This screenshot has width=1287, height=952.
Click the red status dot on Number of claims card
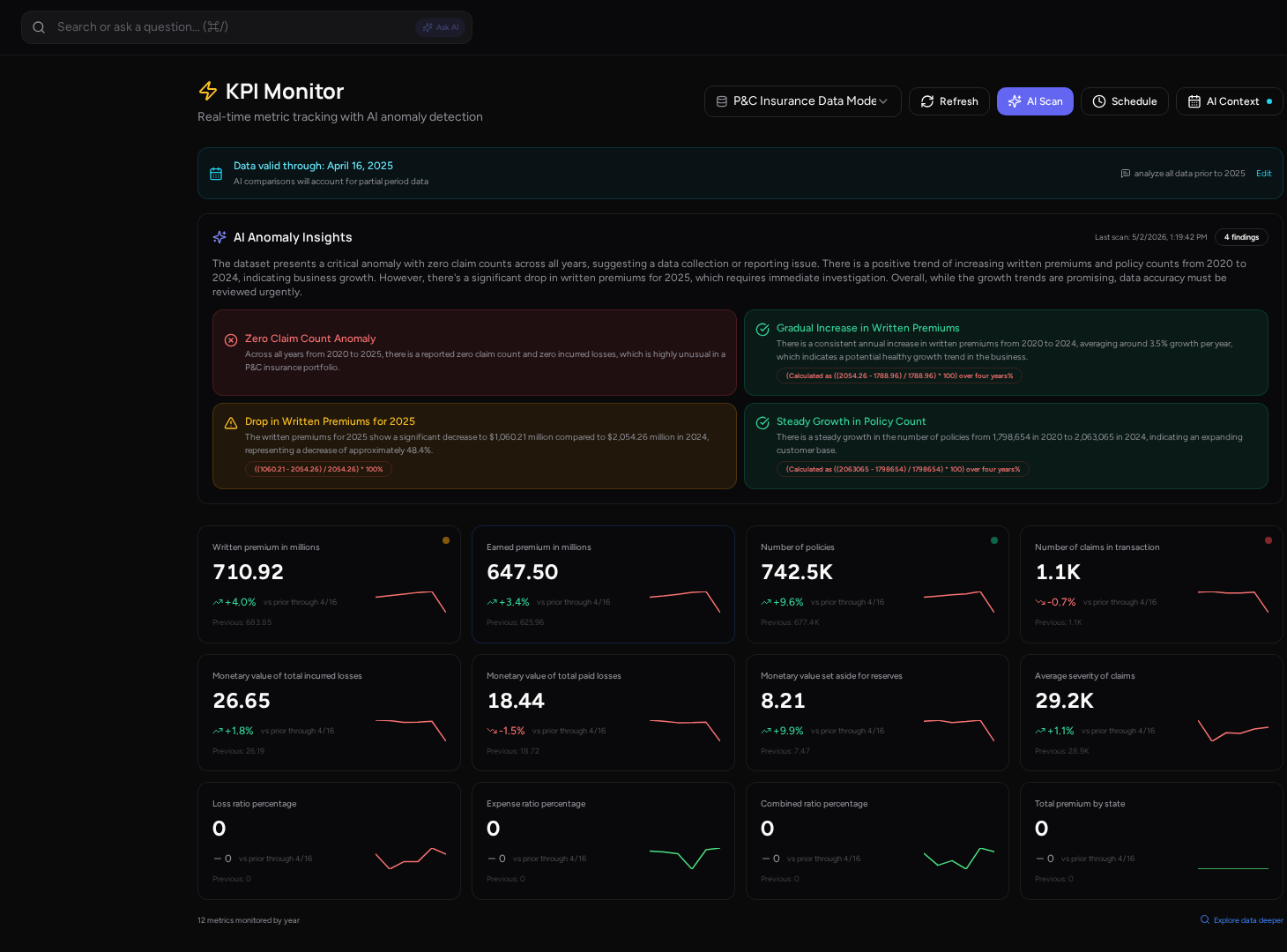pyautogui.click(x=1268, y=540)
